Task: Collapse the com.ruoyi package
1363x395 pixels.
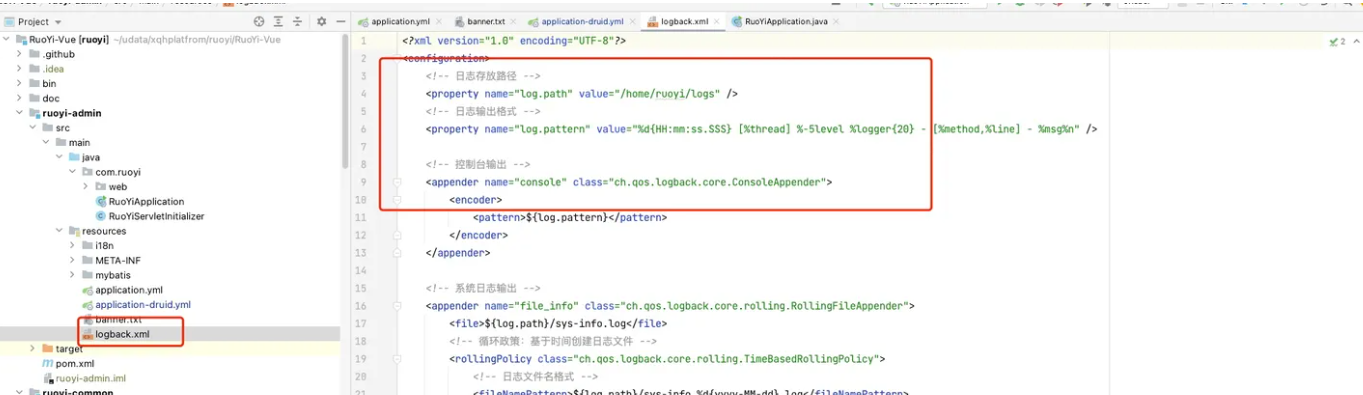Action: pos(72,172)
